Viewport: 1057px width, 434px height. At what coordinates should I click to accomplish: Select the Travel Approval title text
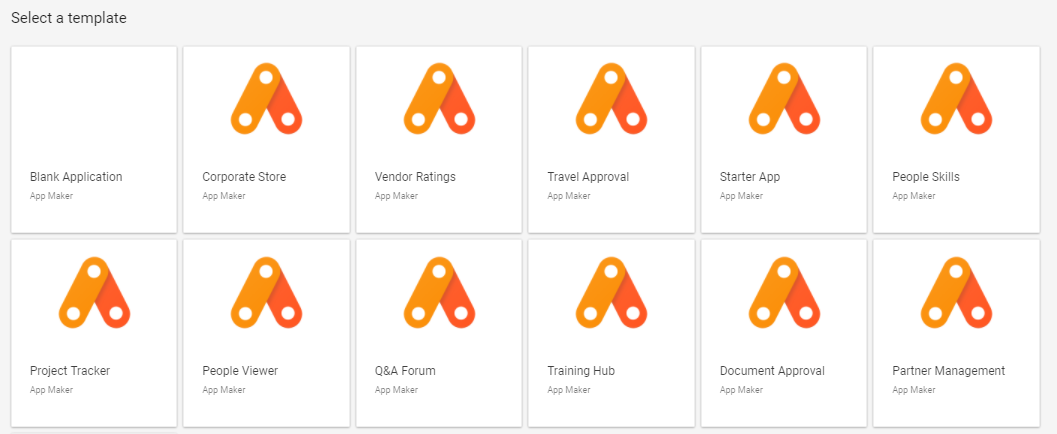[588, 177]
